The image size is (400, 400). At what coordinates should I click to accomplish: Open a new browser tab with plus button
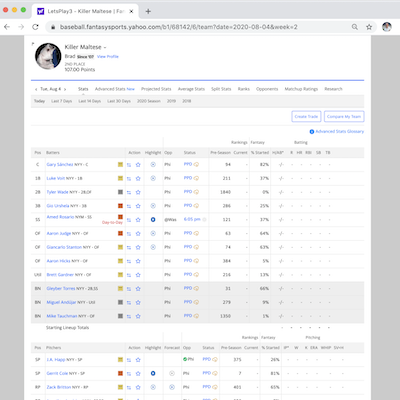point(148,11)
